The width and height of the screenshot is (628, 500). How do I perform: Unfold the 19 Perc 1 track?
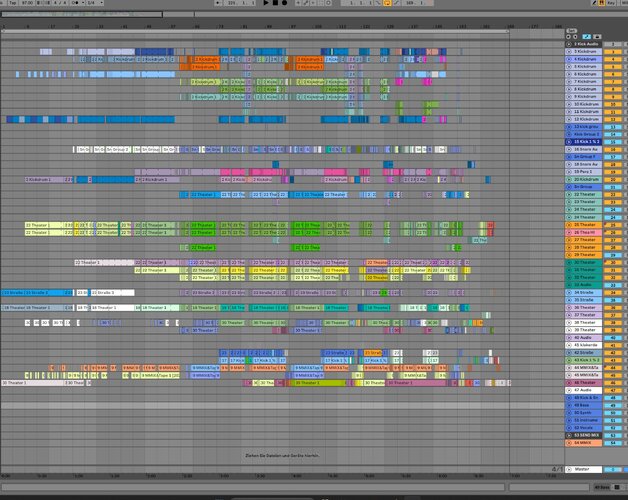tap(569, 172)
